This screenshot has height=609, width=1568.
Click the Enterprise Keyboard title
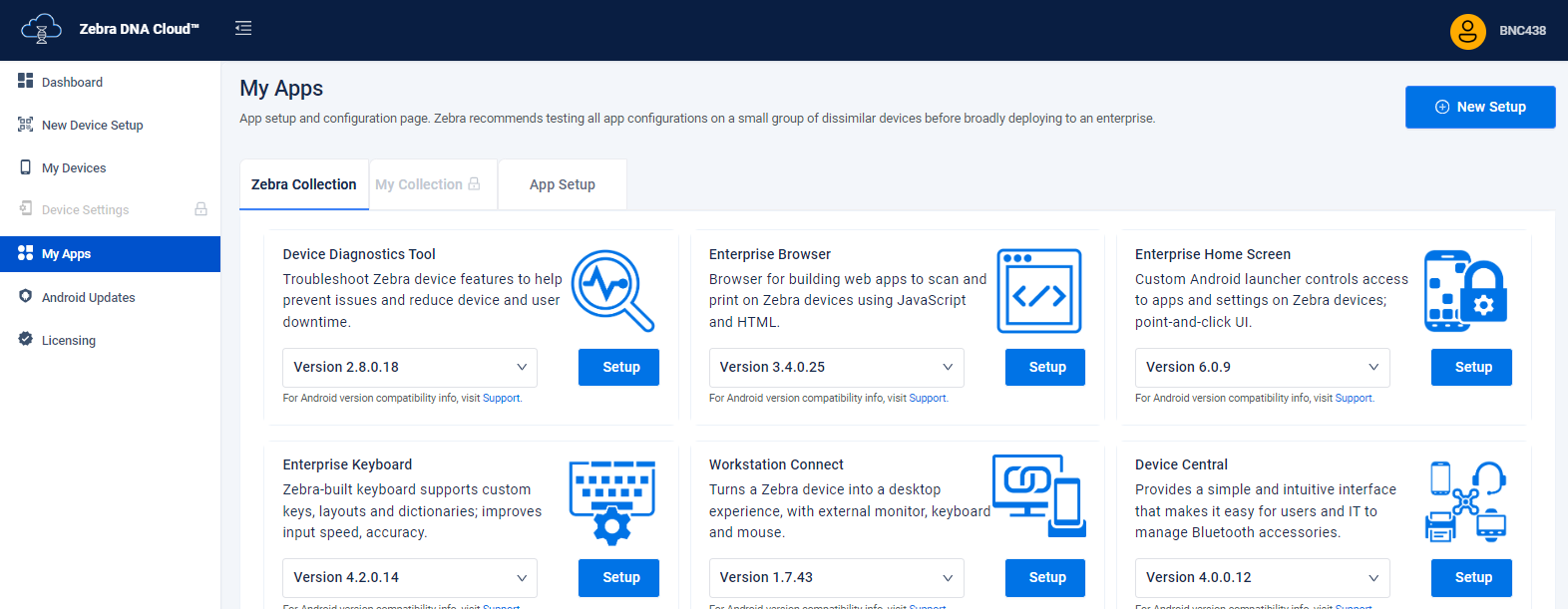(347, 464)
